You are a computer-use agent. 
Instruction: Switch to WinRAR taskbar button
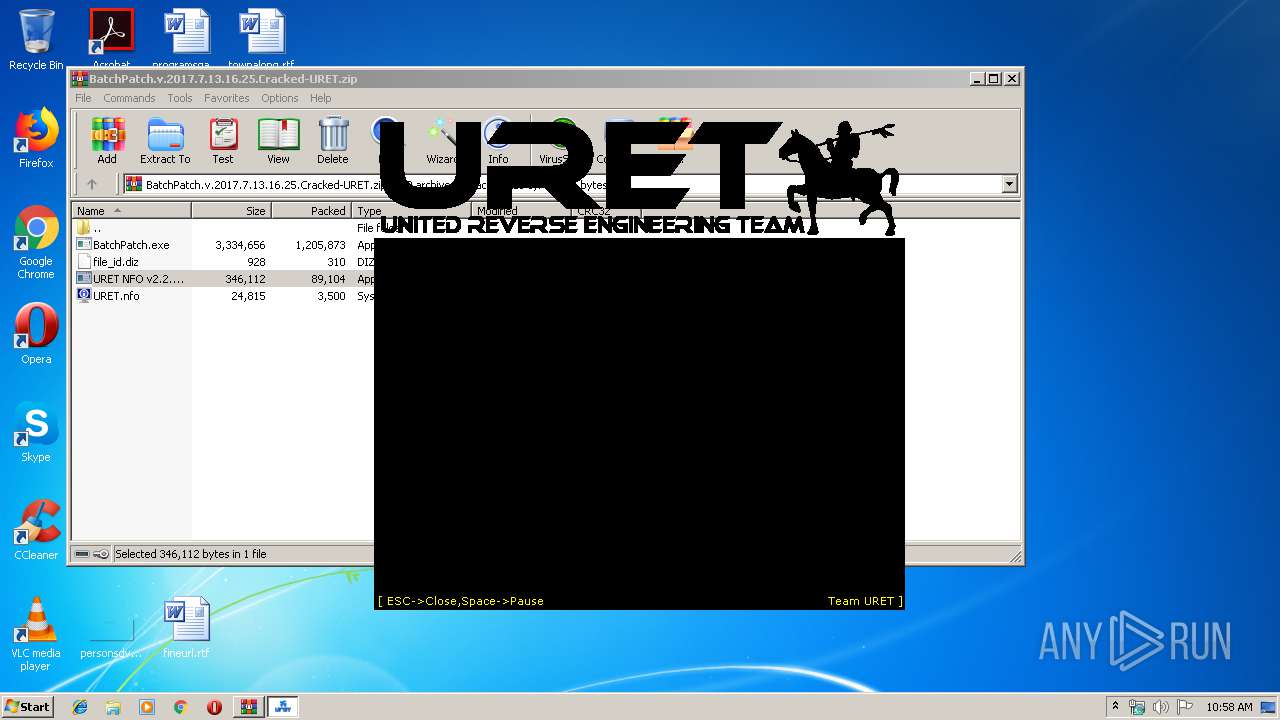pos(248,707)
